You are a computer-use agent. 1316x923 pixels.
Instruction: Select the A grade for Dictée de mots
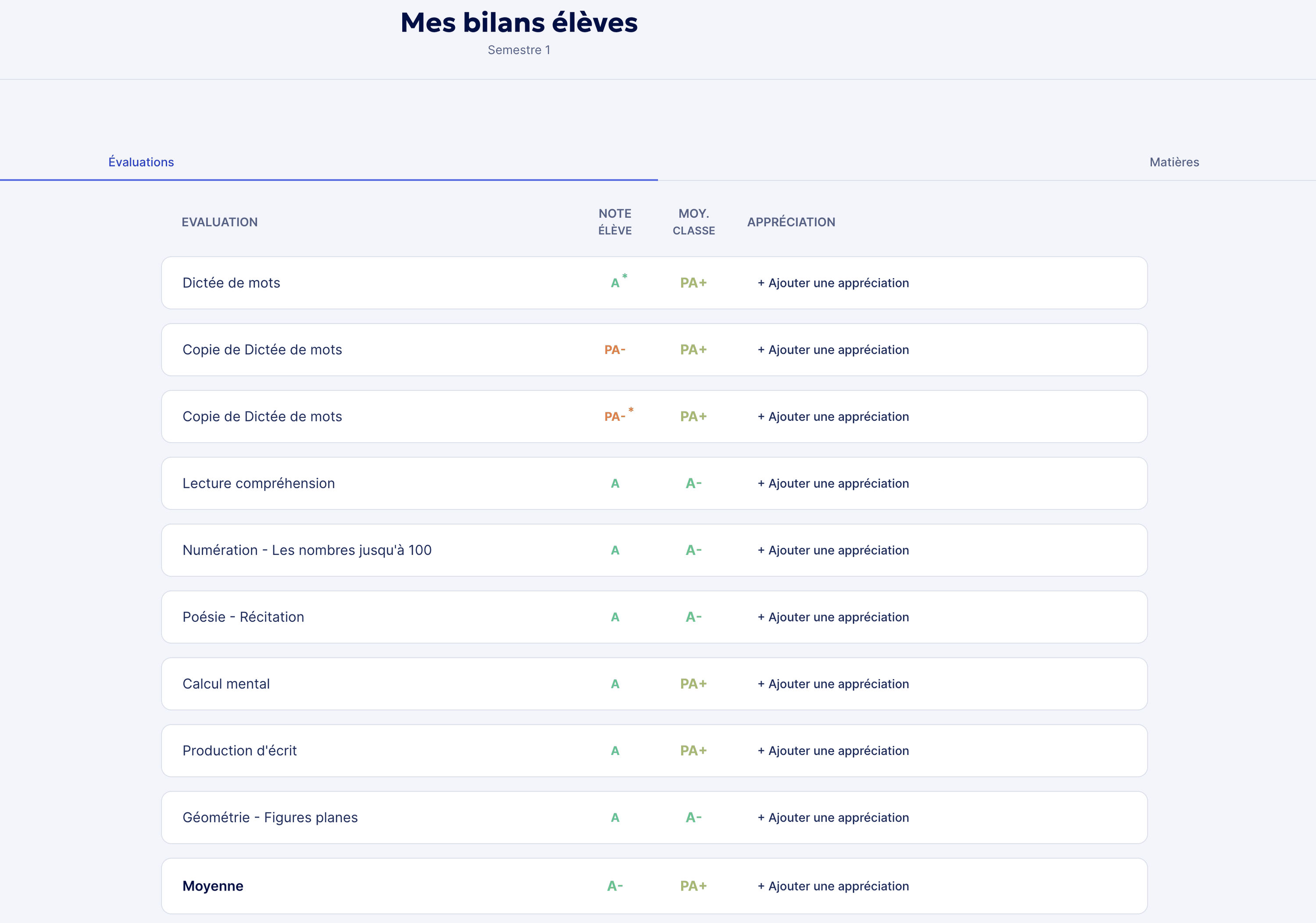[614, 283]
